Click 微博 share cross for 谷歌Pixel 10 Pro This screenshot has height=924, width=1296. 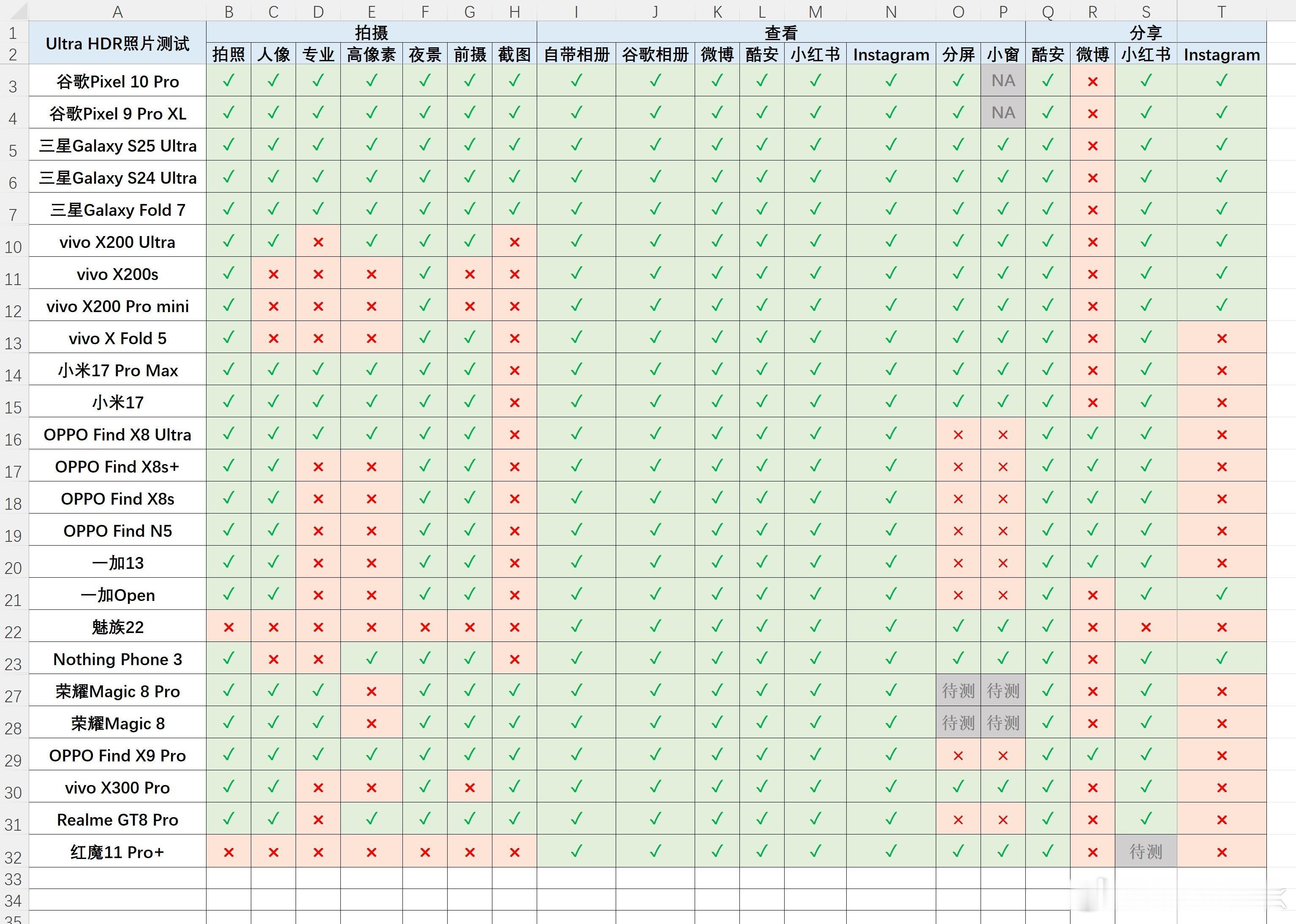[x=1092, y=82]
